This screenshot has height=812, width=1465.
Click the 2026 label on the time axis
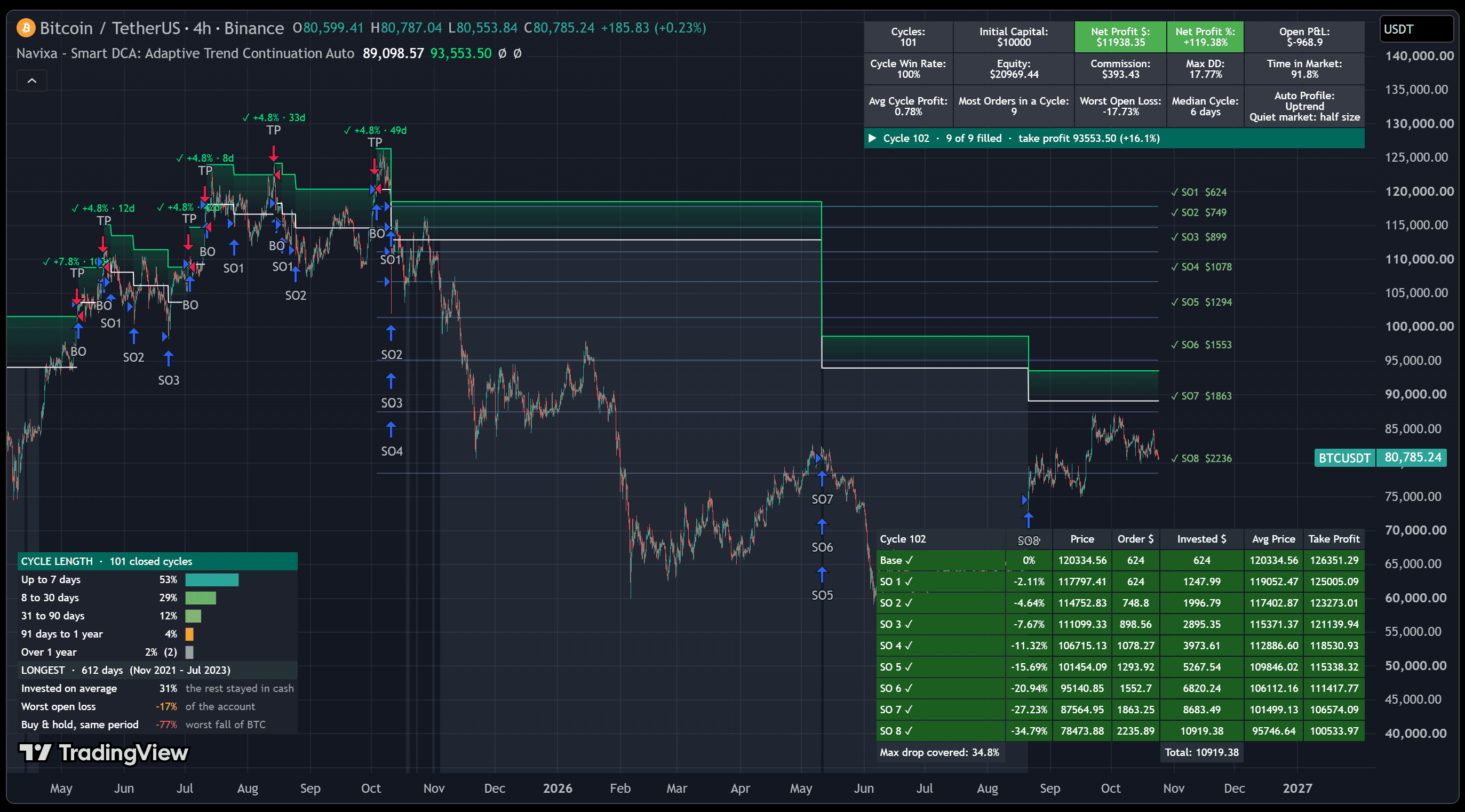pyautogui.click(x=558, y=788)
